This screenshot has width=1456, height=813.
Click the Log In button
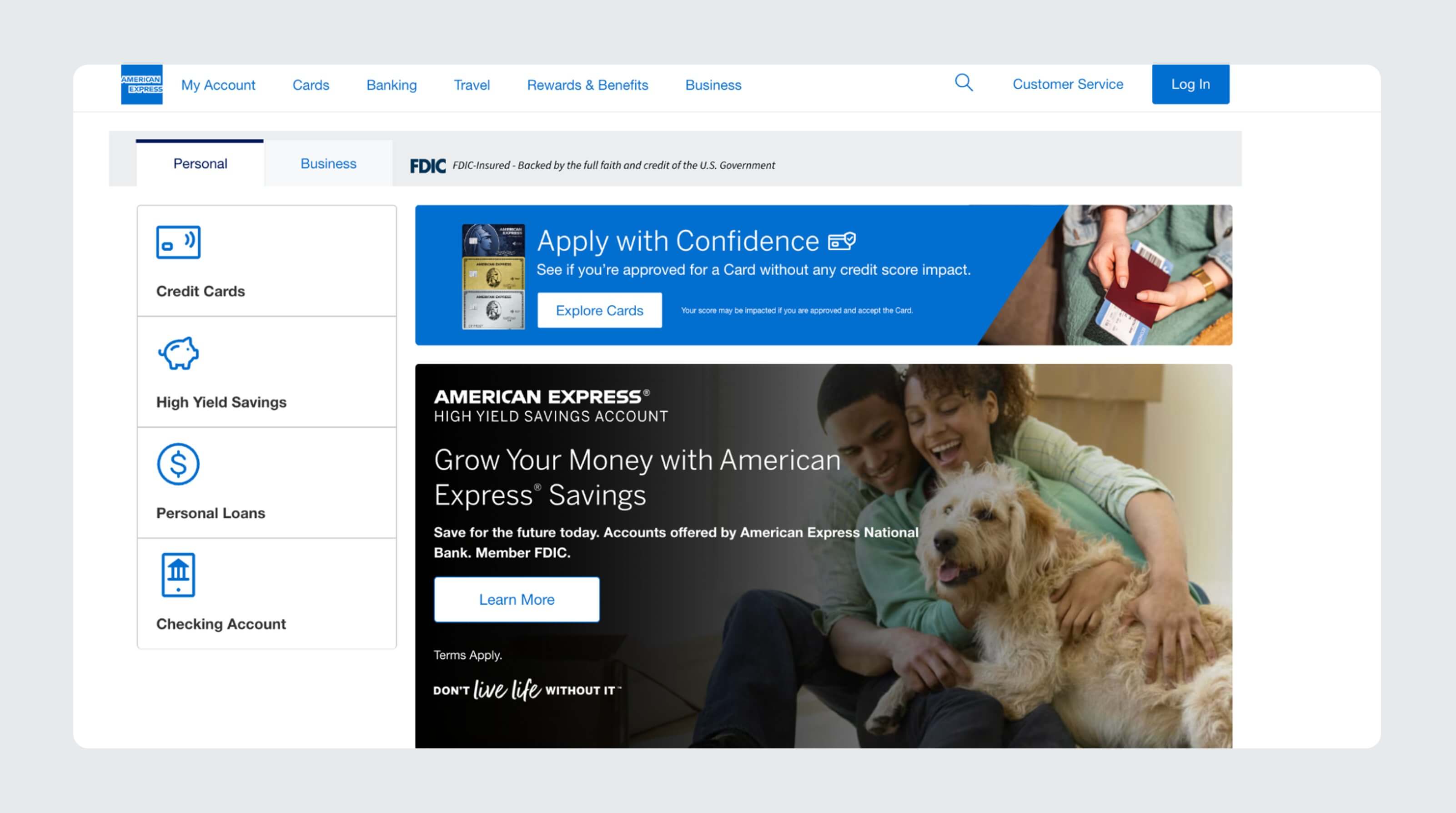pyautogui.click(x=1190, y=84)
